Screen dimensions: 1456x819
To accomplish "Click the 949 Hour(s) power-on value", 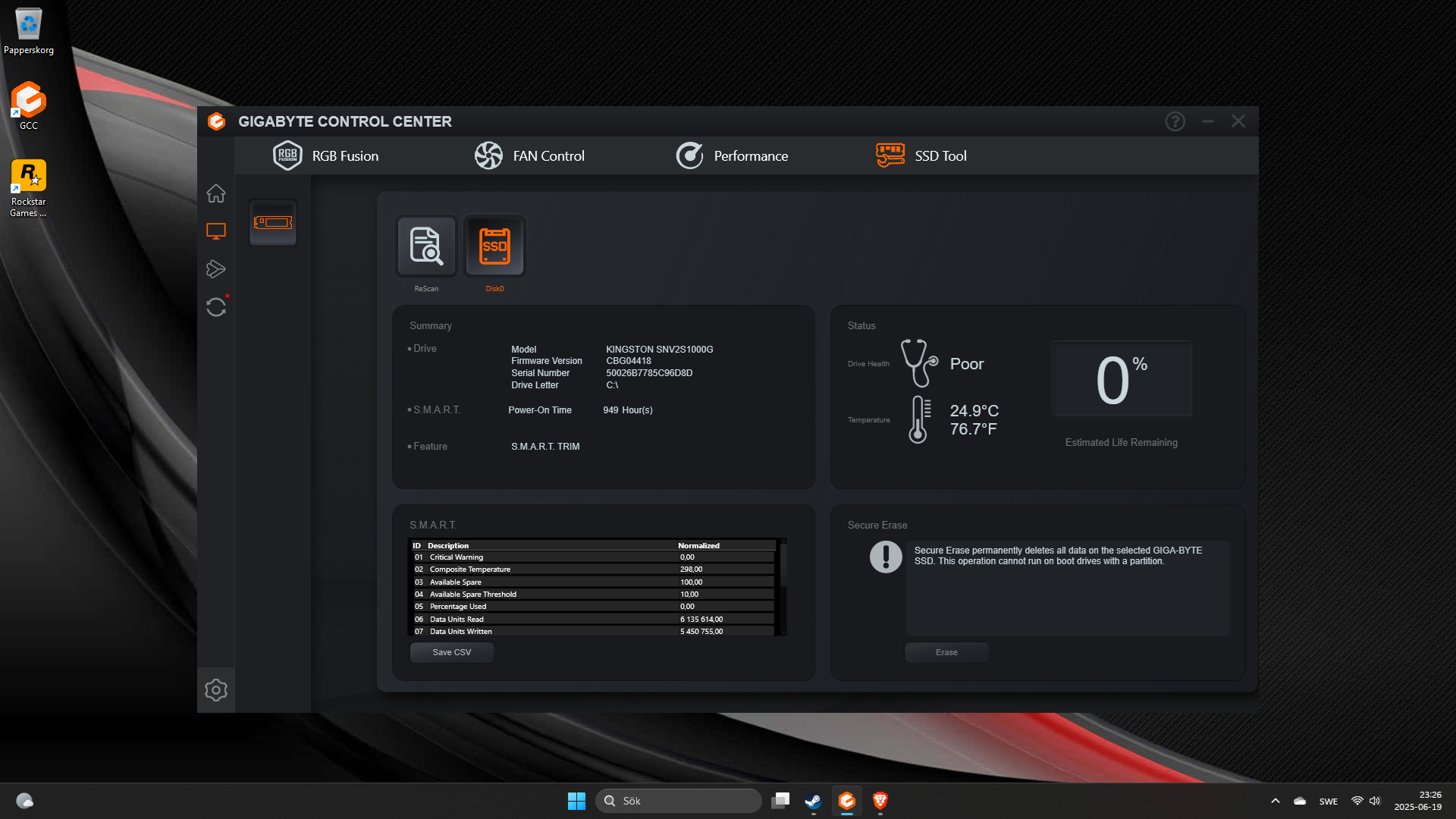I will point(628,410).
